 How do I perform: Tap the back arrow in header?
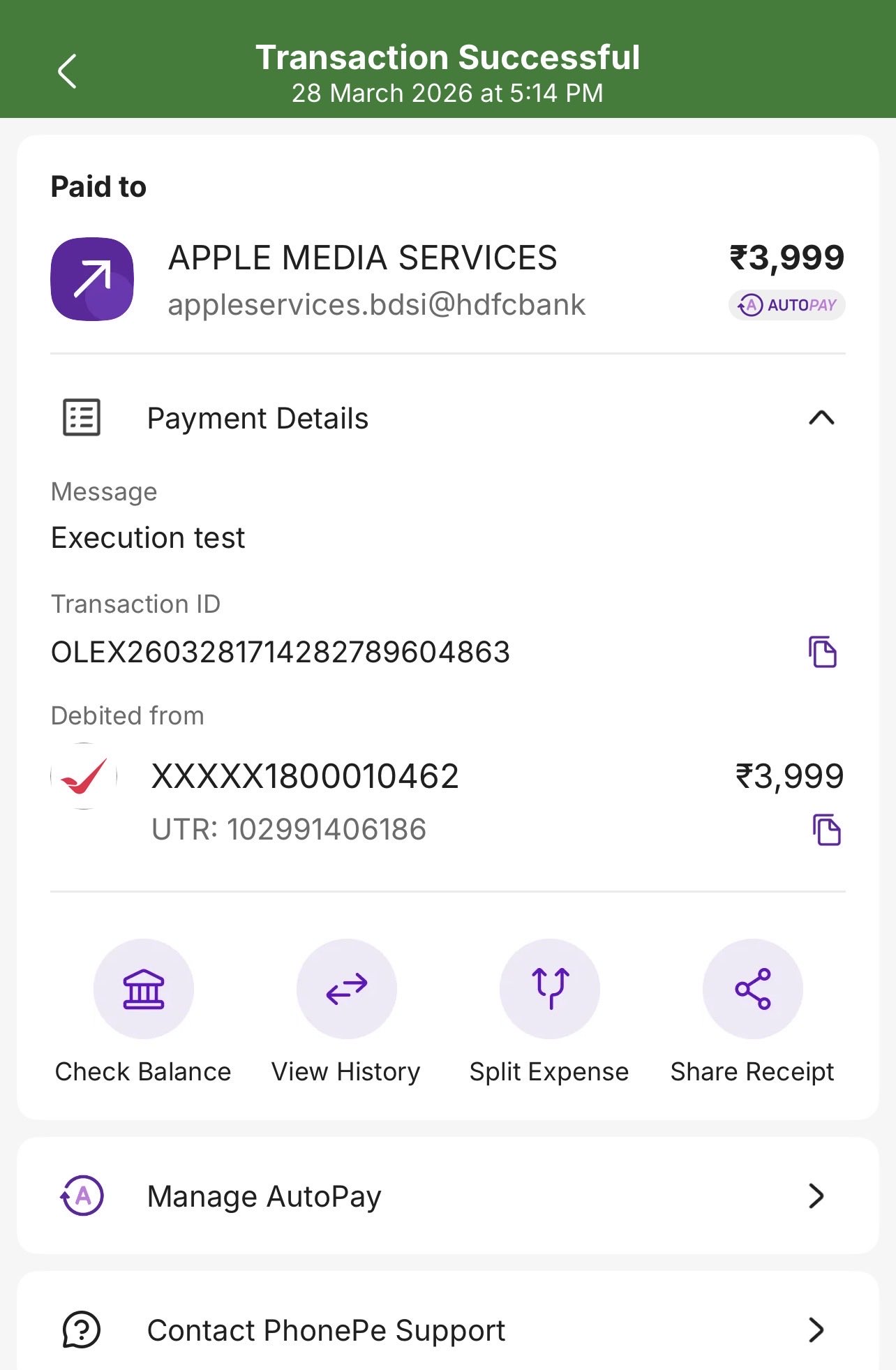67,71
